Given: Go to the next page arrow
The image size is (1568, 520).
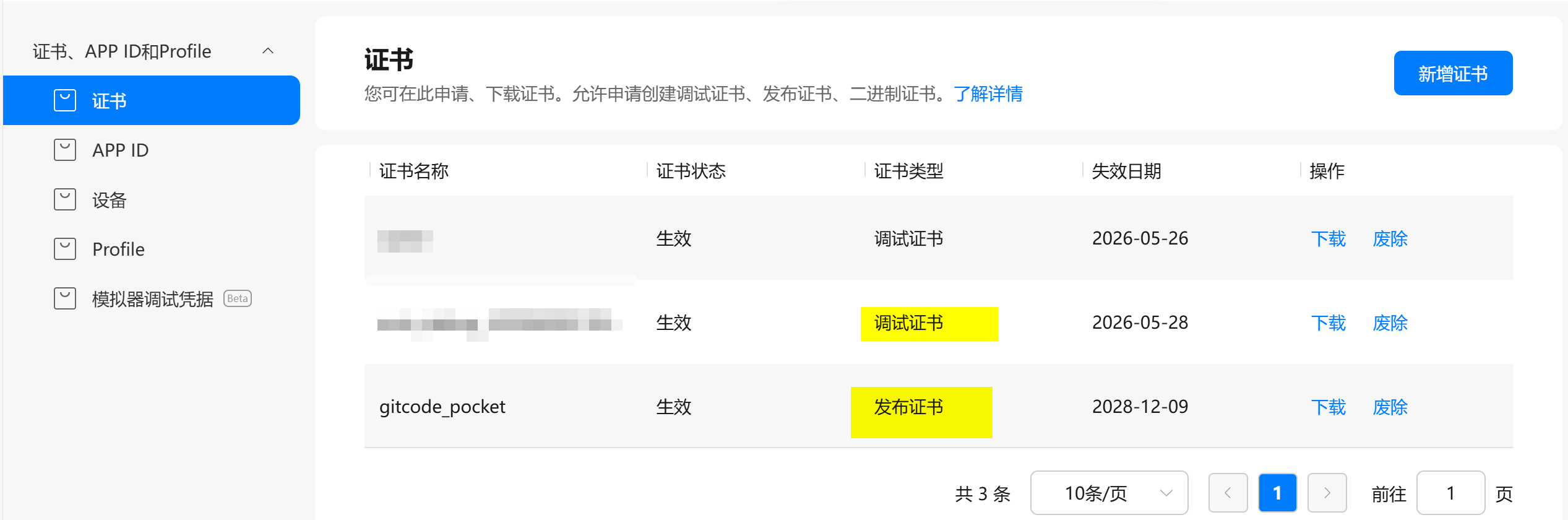Looking at the screenshot, I should coord(1327,493).
